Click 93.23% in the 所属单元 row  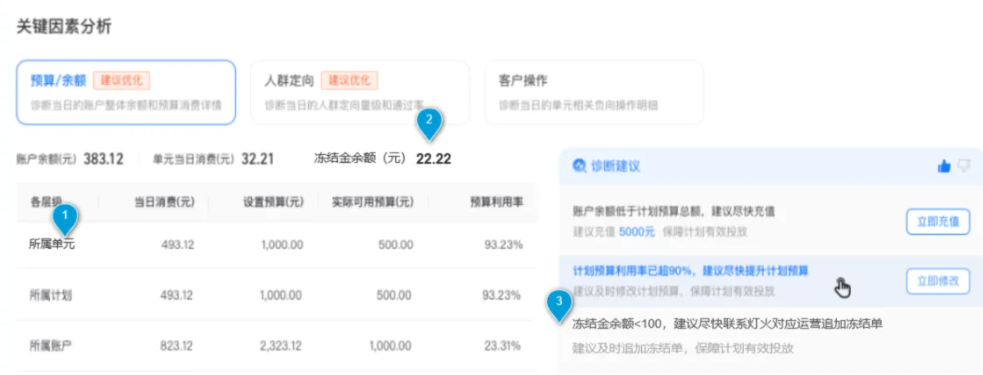pos(503,245)
